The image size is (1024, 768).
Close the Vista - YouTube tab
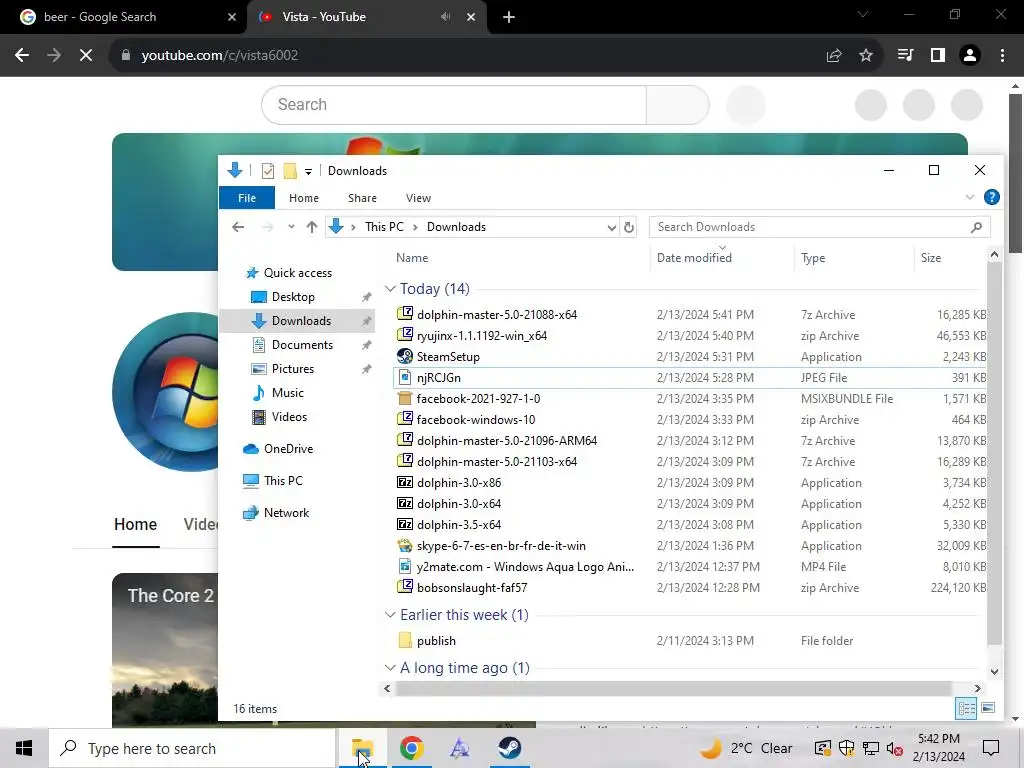click(x=471, y=17)
